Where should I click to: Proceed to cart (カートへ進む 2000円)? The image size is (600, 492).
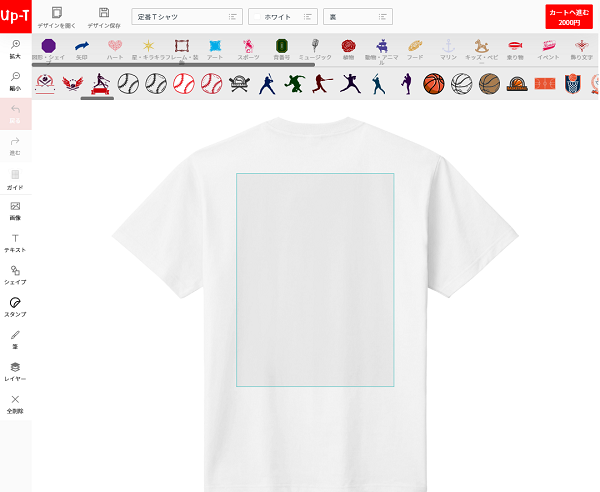[x=569, y=17]
